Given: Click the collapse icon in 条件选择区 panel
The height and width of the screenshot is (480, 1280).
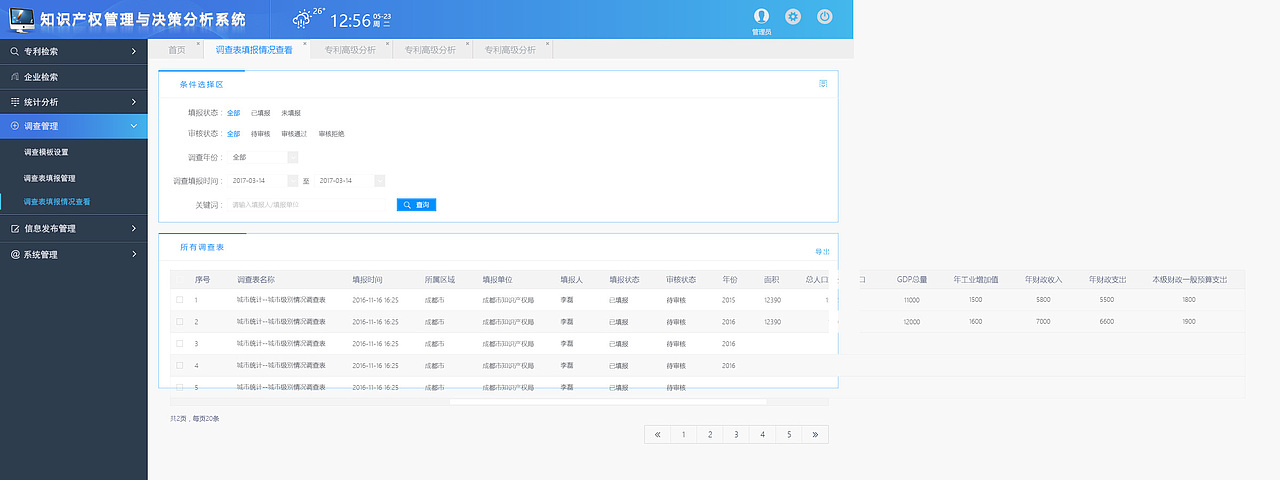Looking at the screenshot, I should 823,84.
